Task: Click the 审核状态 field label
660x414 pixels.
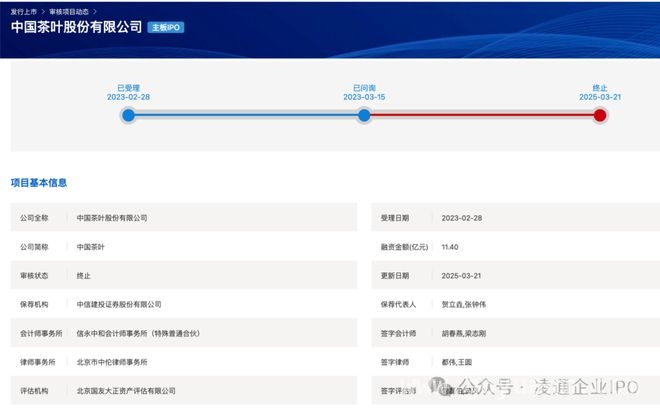Action: [34, 276]
